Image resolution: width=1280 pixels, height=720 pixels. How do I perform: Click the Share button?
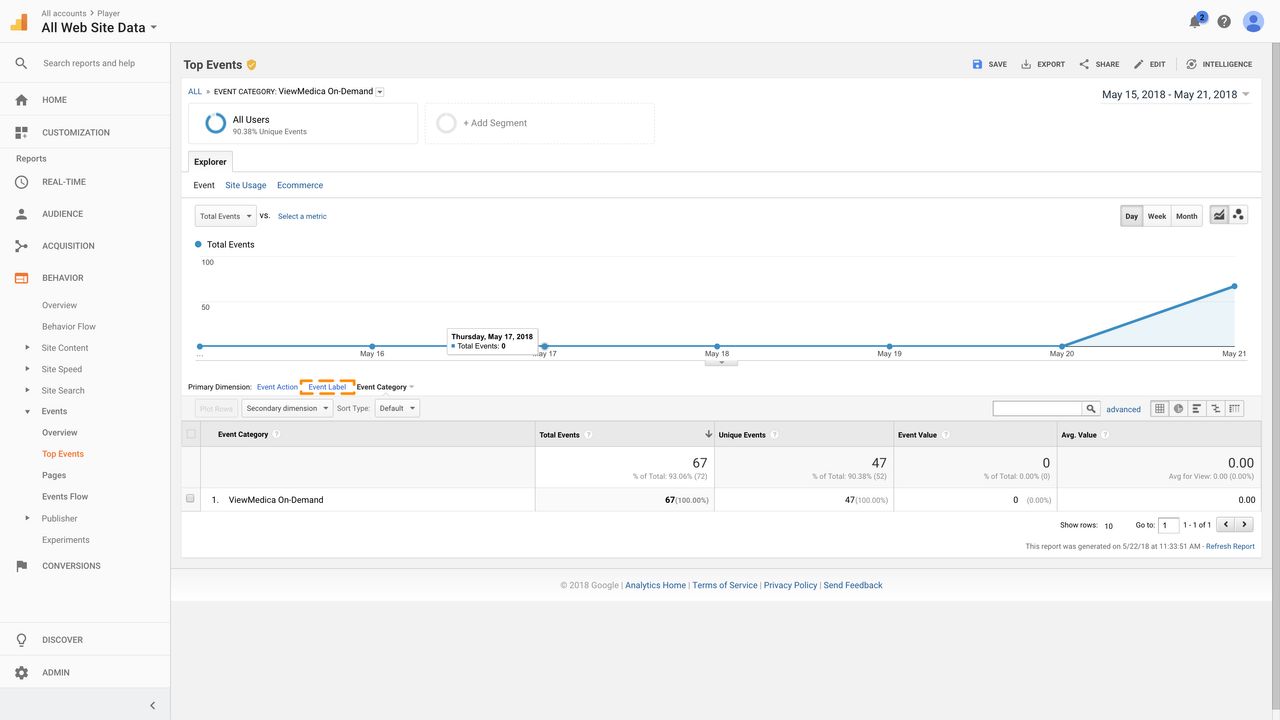1099,64
